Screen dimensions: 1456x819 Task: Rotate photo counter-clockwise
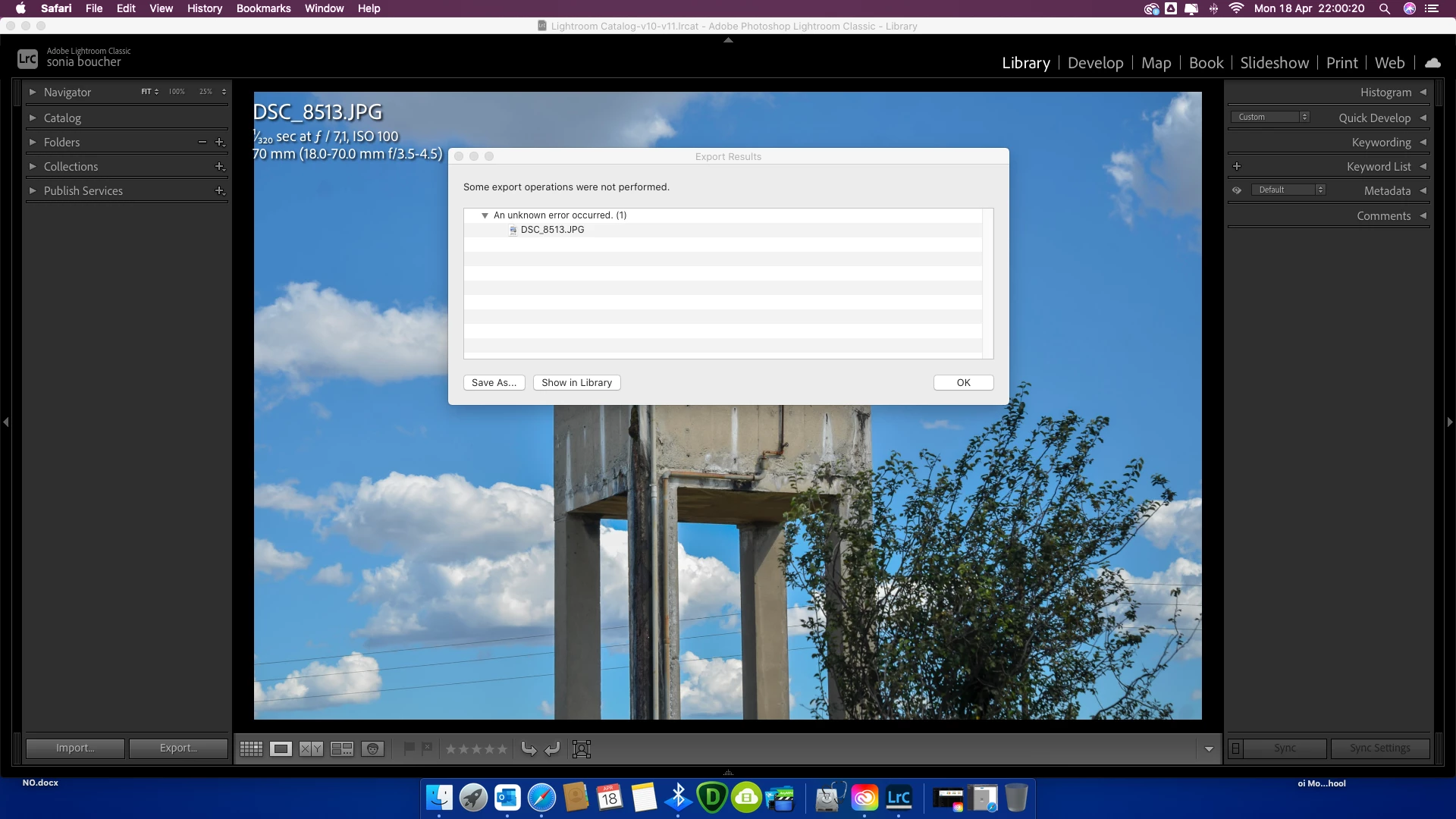pos(529,749)
